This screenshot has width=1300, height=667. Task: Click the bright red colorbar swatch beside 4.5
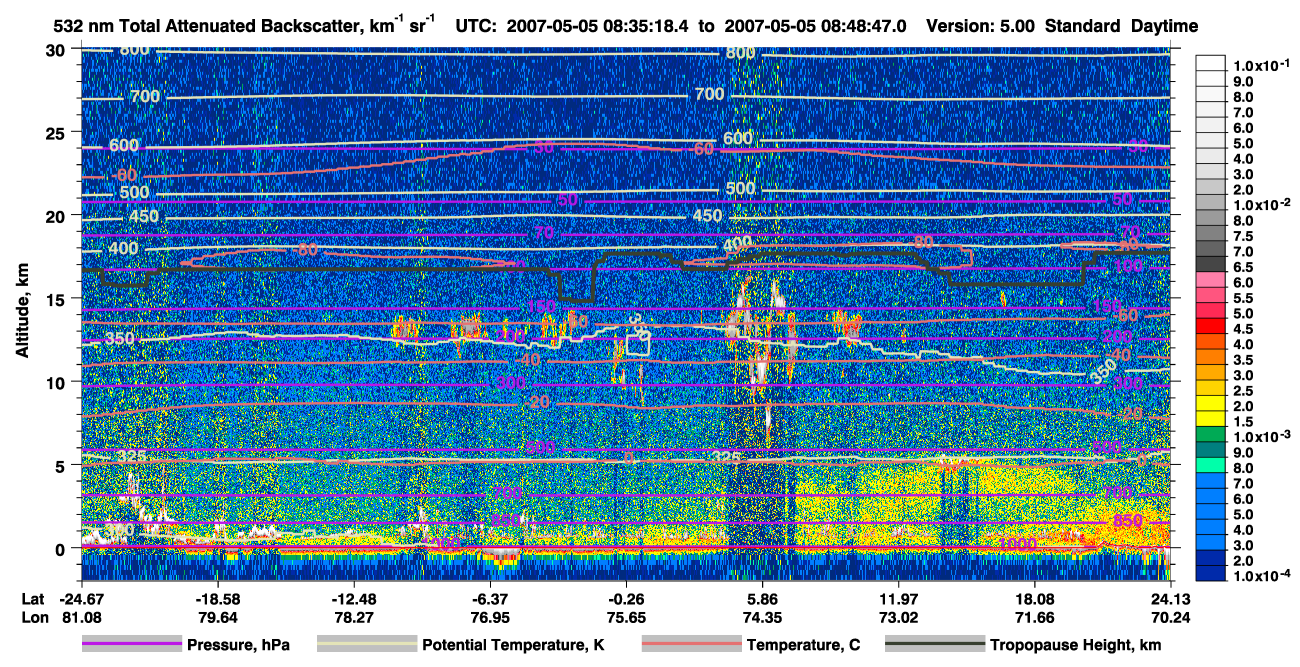pos(1211,325)
